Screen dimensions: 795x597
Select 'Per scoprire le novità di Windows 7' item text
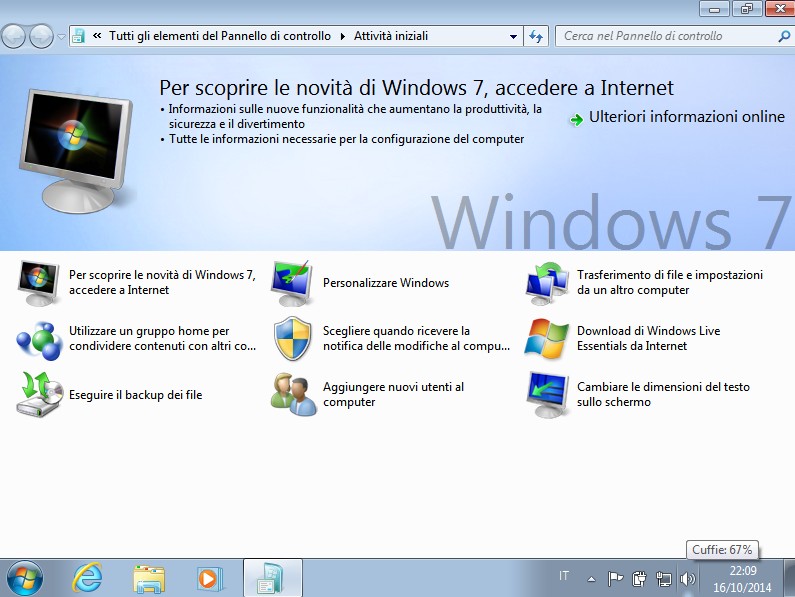(x=162, y=282)
